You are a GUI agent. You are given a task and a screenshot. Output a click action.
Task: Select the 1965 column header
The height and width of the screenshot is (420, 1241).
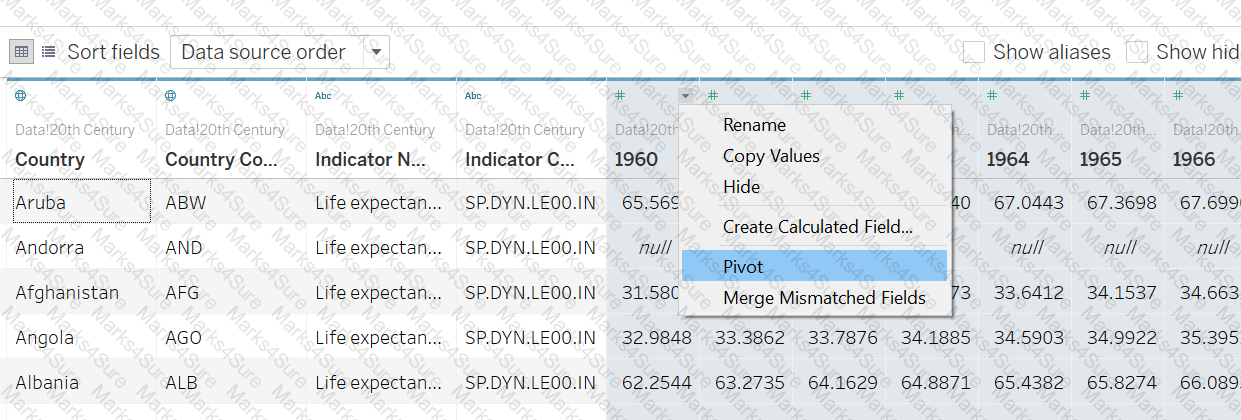coord(1101,159)
